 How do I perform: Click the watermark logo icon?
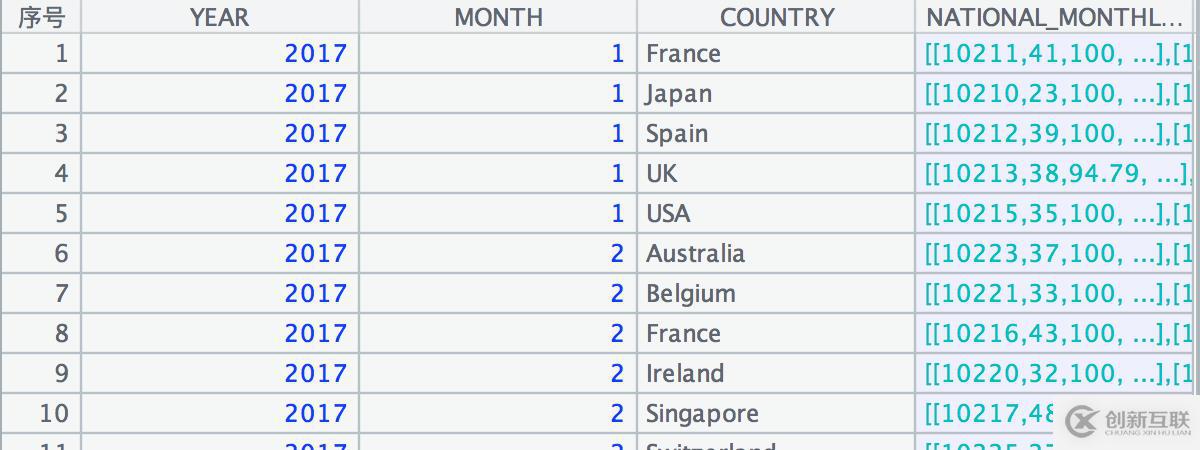point(1083,422)
